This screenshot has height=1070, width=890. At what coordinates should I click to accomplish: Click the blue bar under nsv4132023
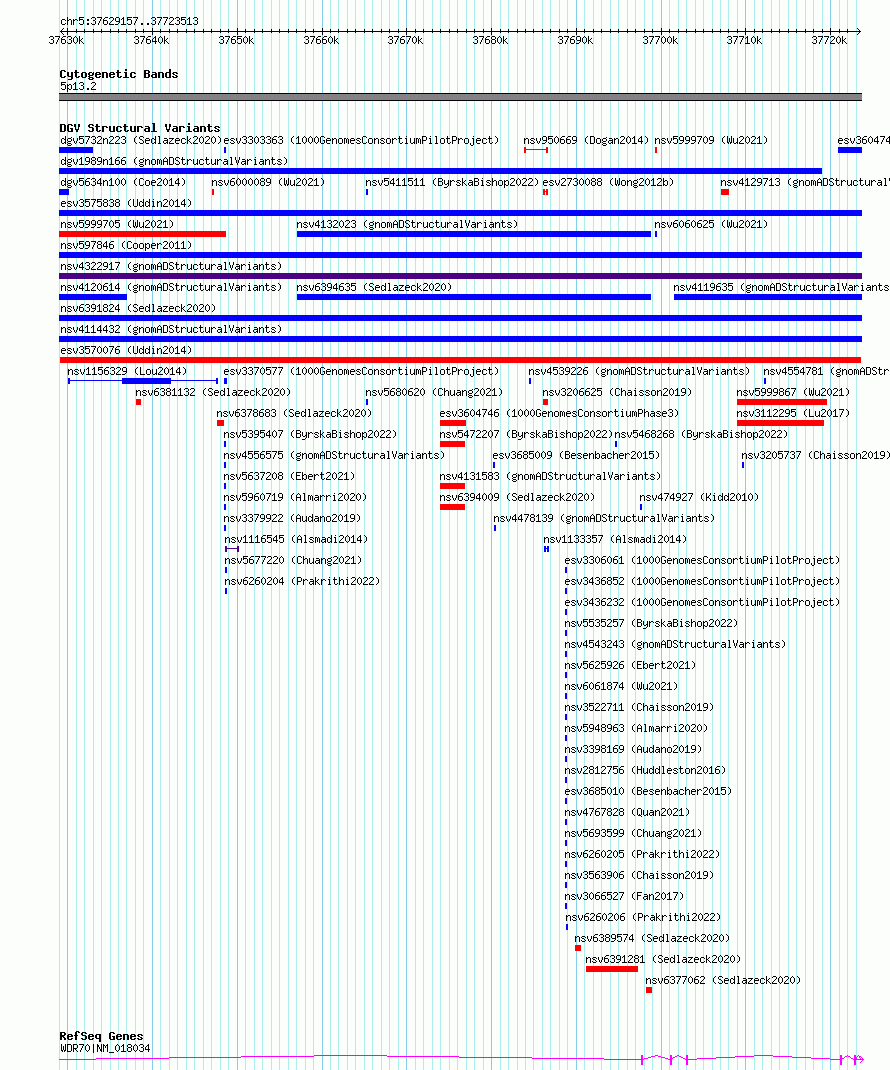(474, 234)
